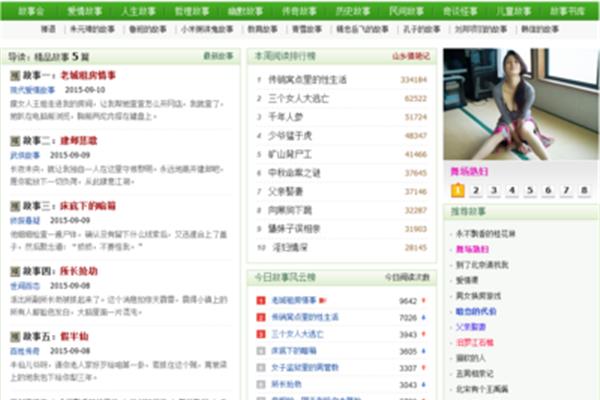Switch slideshow to page 5
This screenshot has height=400, width=600.
(x=530, y=191)
